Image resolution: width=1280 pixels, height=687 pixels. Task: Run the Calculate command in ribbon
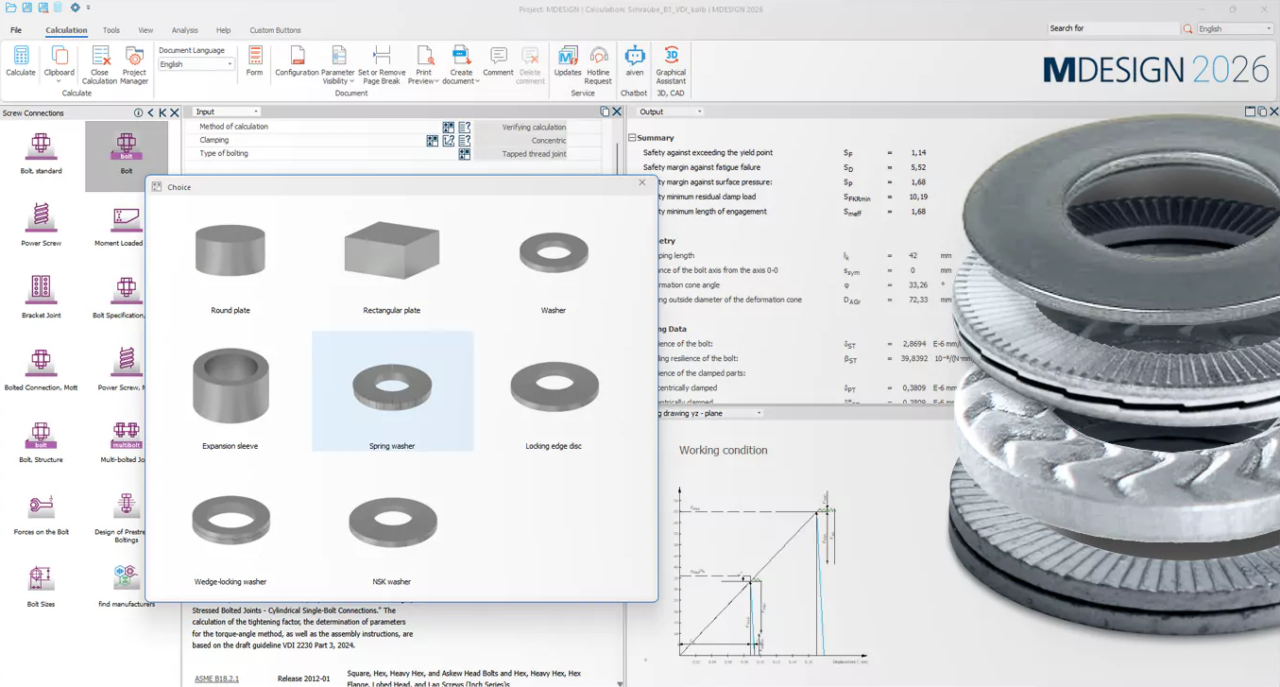tap(21, 62)
